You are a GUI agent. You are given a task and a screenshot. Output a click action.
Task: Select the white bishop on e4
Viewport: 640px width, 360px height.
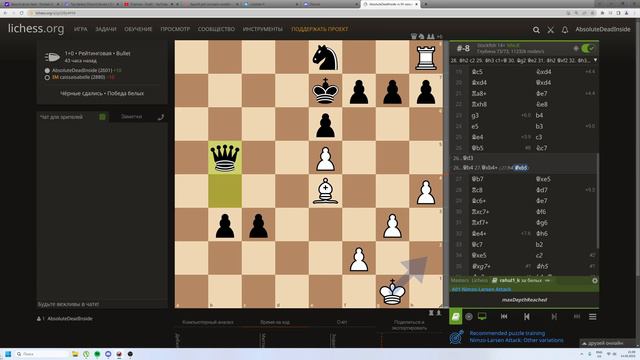click(x=325, y=191)
